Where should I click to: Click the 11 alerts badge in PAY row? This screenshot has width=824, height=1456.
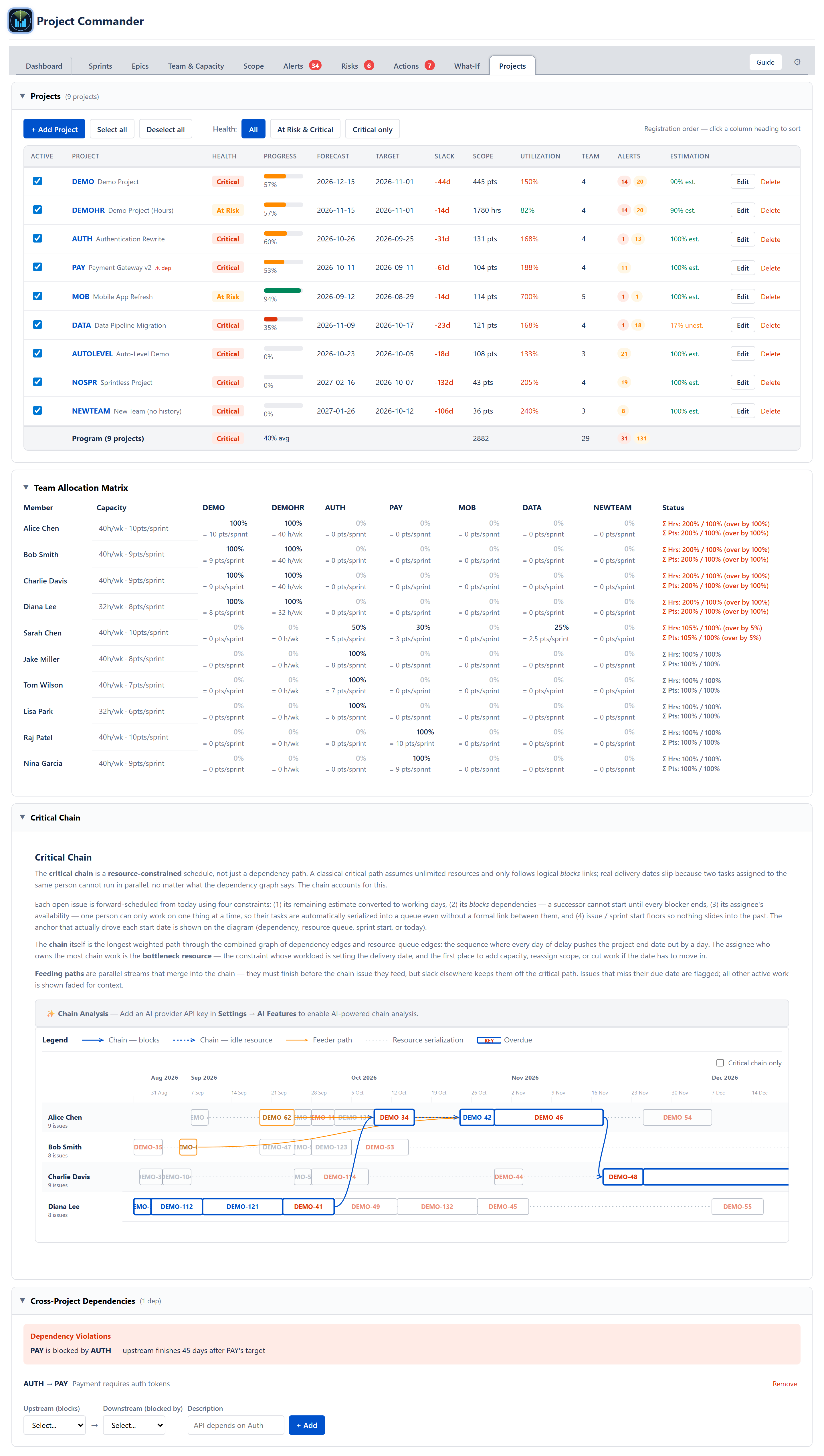(x=624, y=268)
